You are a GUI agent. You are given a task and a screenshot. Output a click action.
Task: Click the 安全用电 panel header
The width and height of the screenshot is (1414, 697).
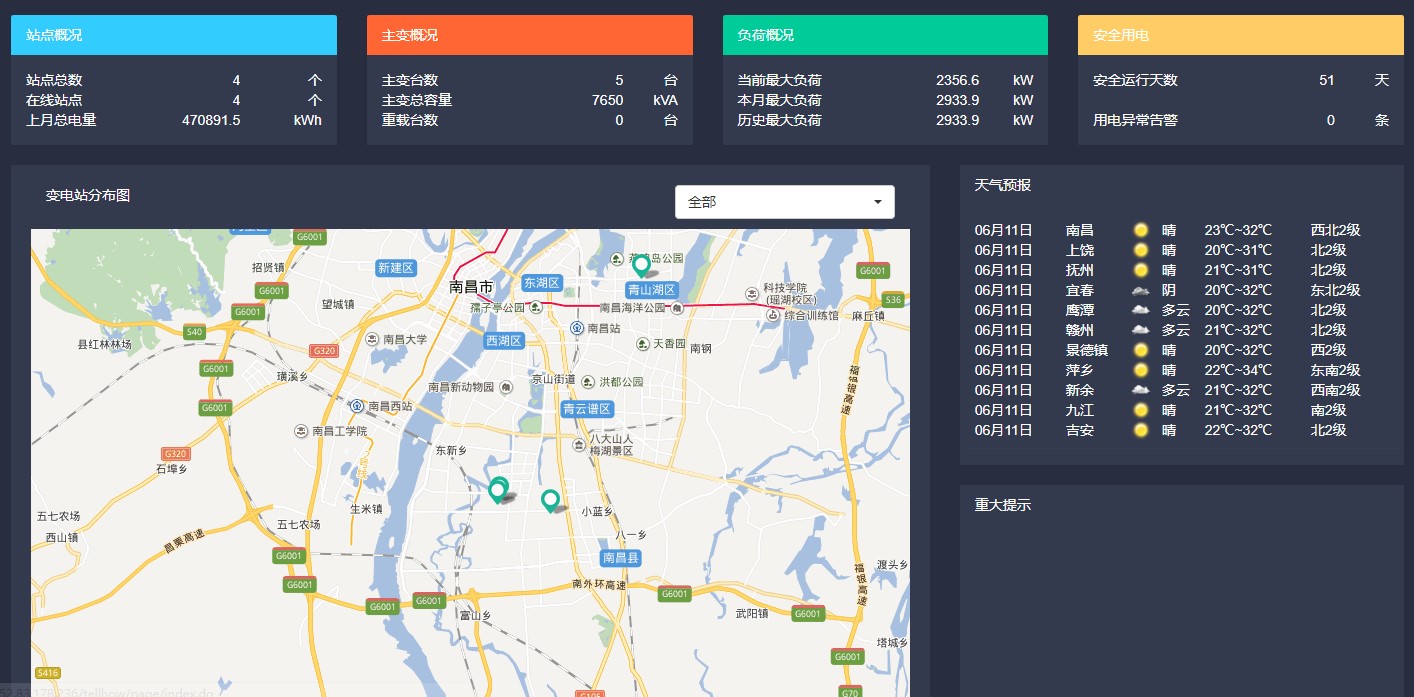point(1240,35)
